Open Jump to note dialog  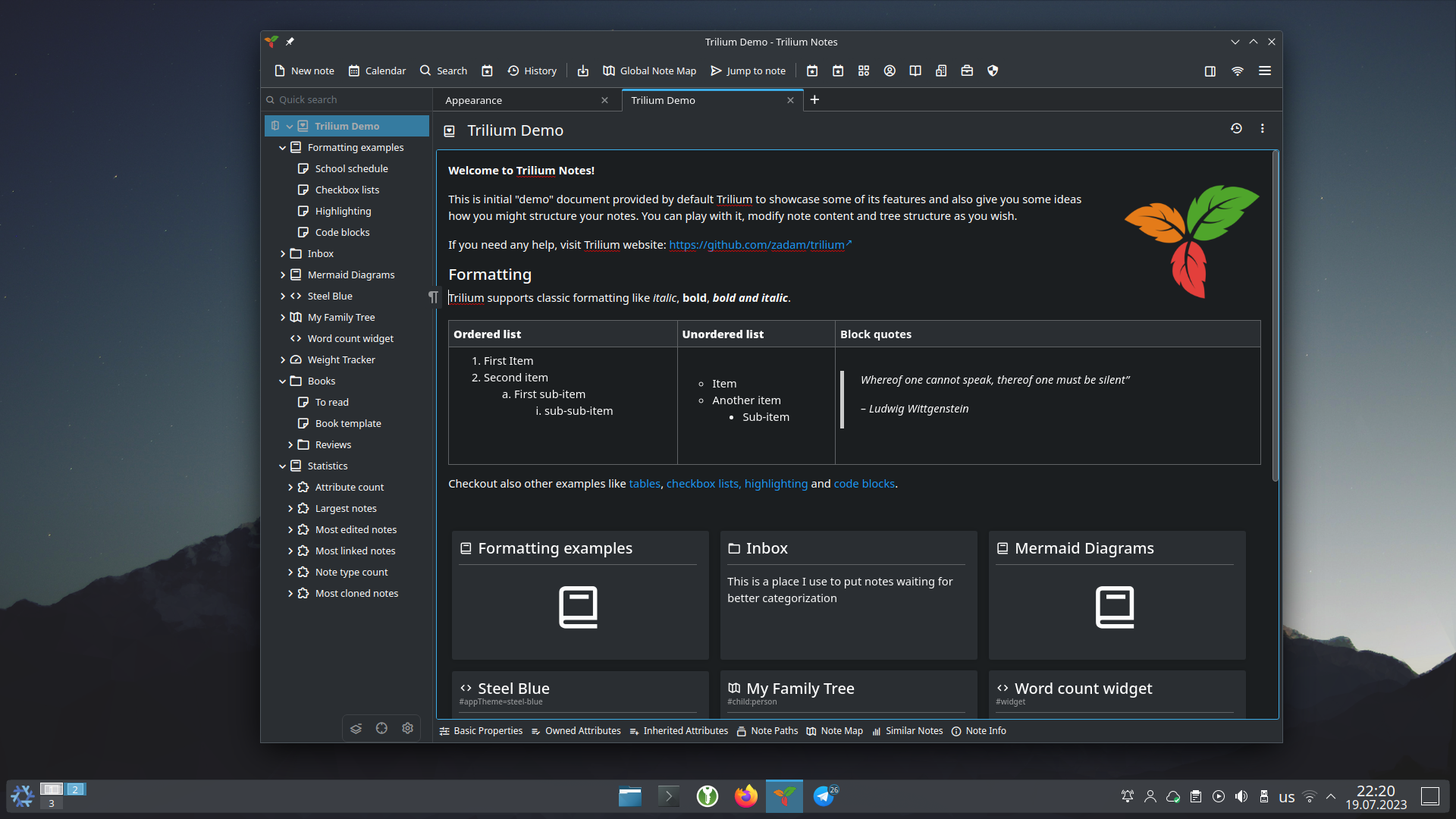point(748,71)
